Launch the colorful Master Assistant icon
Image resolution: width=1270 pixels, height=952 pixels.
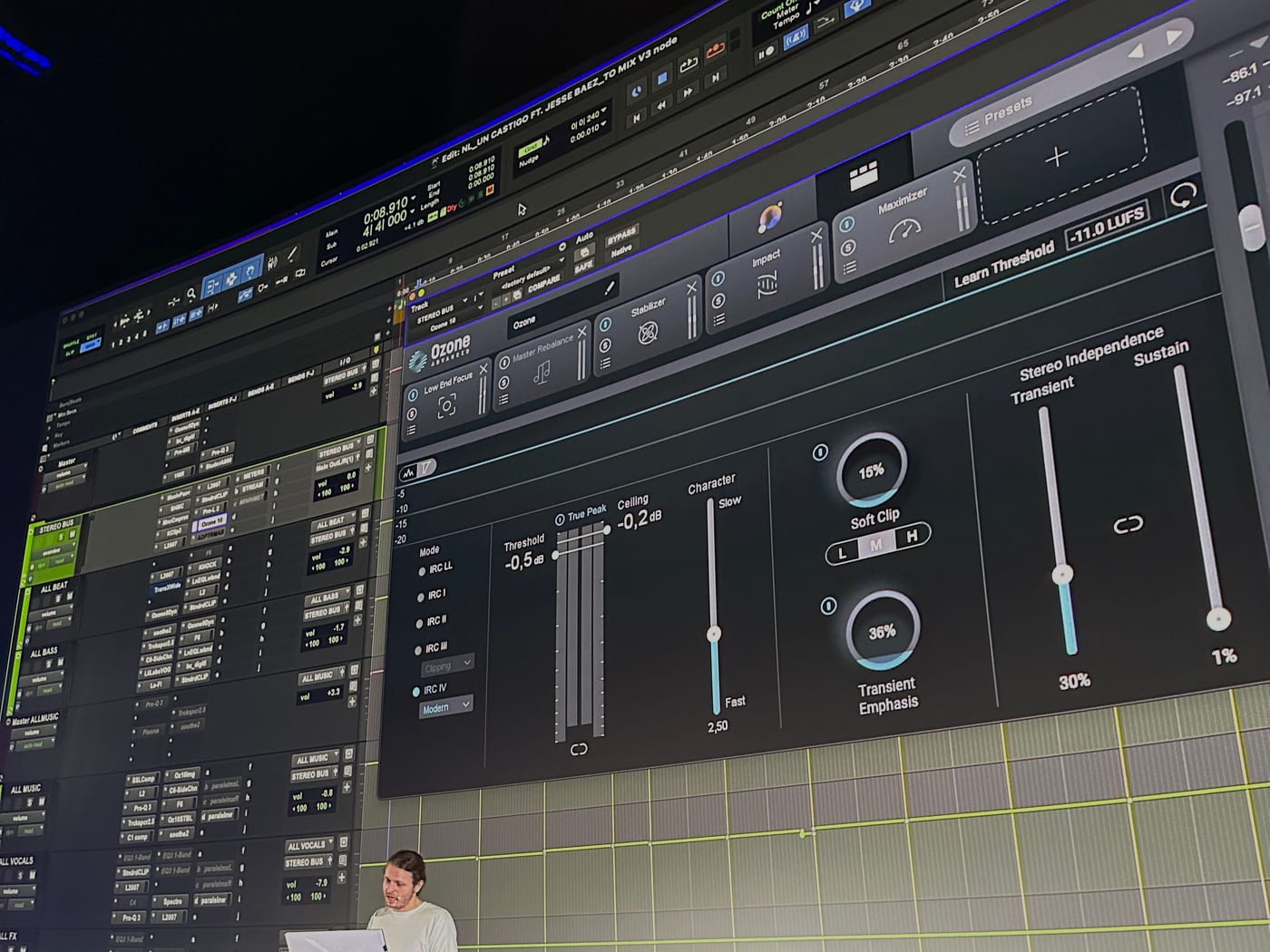(x=770, y=218)
